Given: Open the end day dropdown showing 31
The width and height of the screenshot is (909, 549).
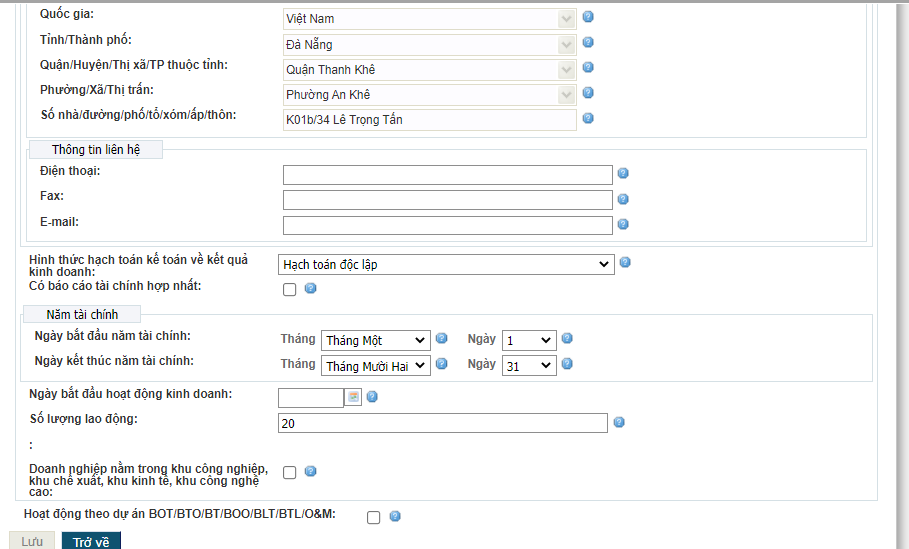Looking at the screenshot, I should tap(529, 366).
